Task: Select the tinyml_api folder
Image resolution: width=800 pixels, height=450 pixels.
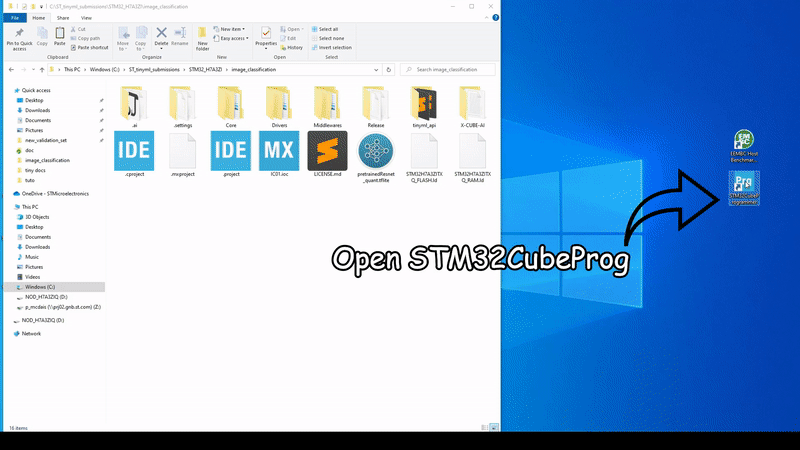Action: pyautogui.click(x=424, y=107)
